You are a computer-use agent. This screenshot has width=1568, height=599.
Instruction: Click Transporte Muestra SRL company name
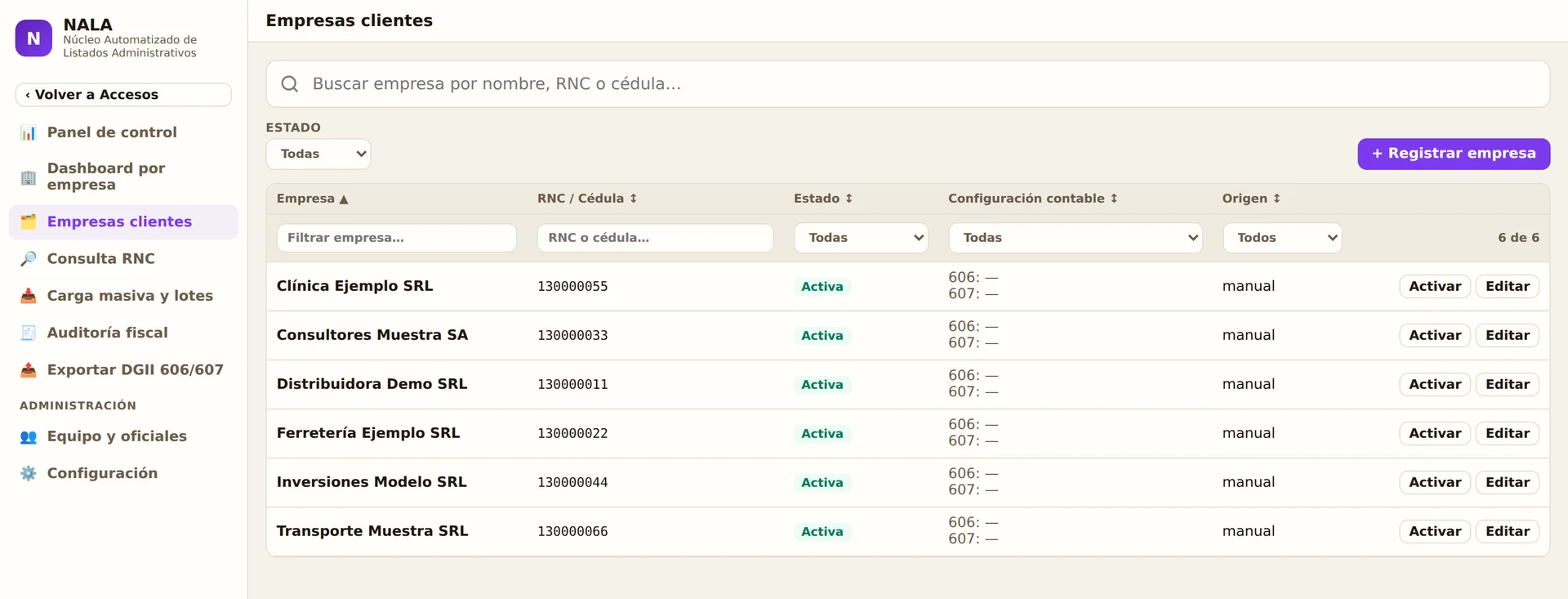(x=372, y=531)
